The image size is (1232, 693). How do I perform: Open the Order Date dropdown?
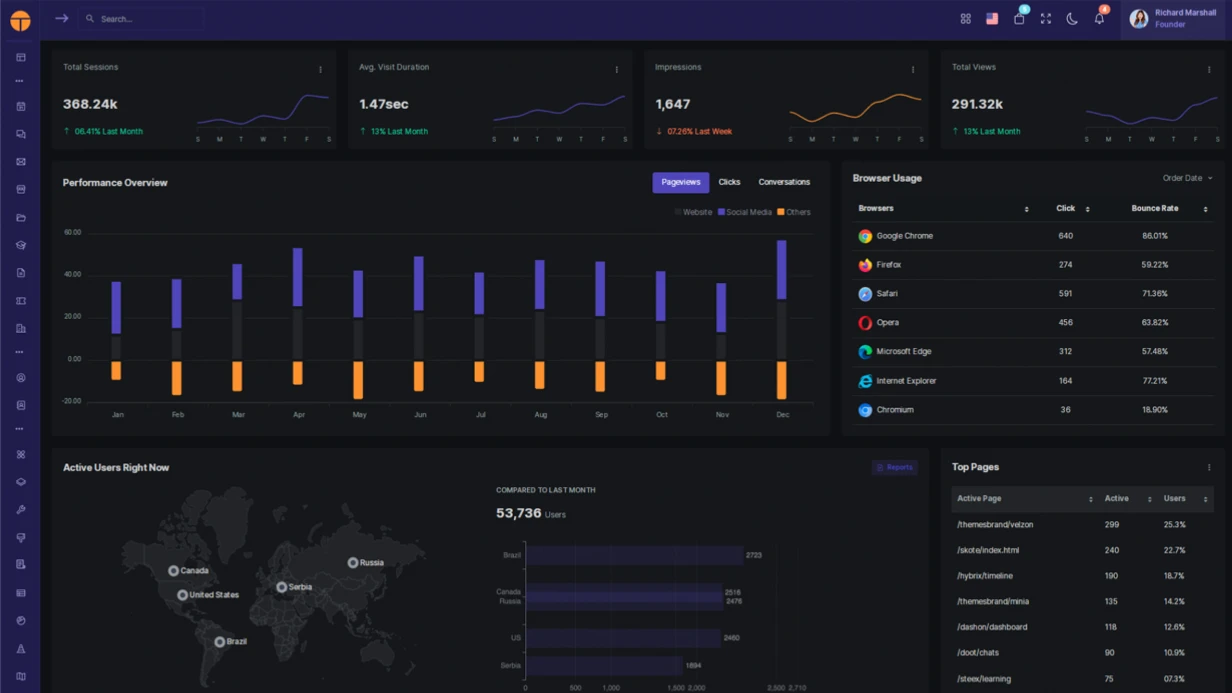1187,178
